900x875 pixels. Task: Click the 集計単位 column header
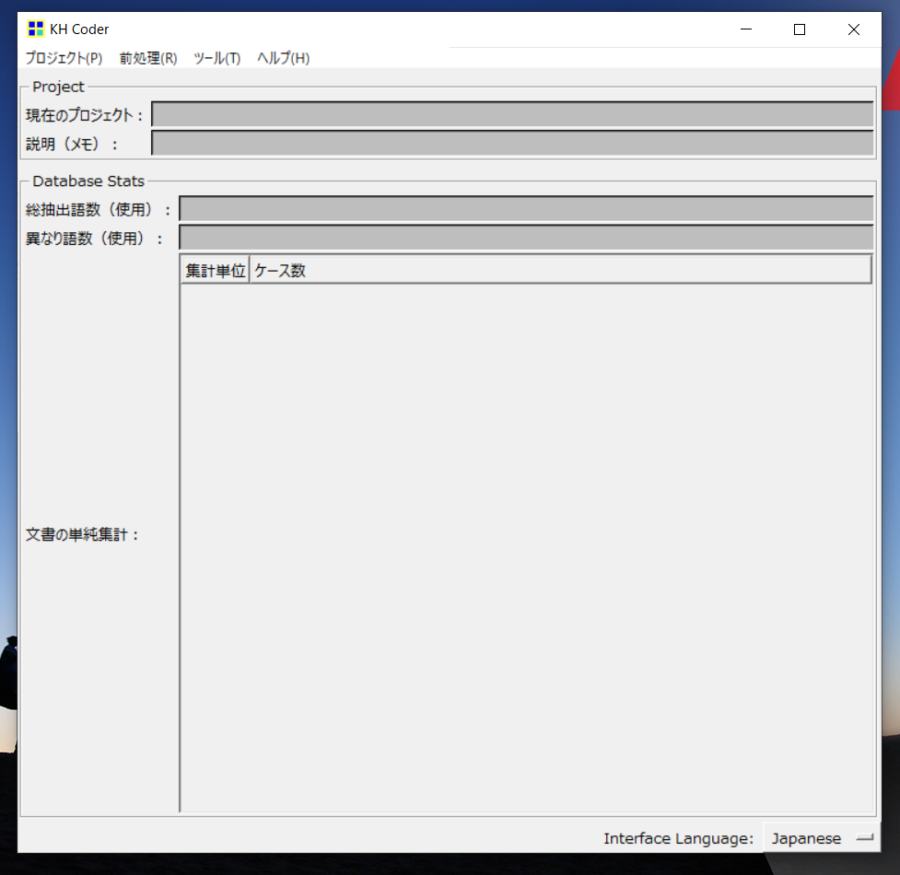pos(213,269)
